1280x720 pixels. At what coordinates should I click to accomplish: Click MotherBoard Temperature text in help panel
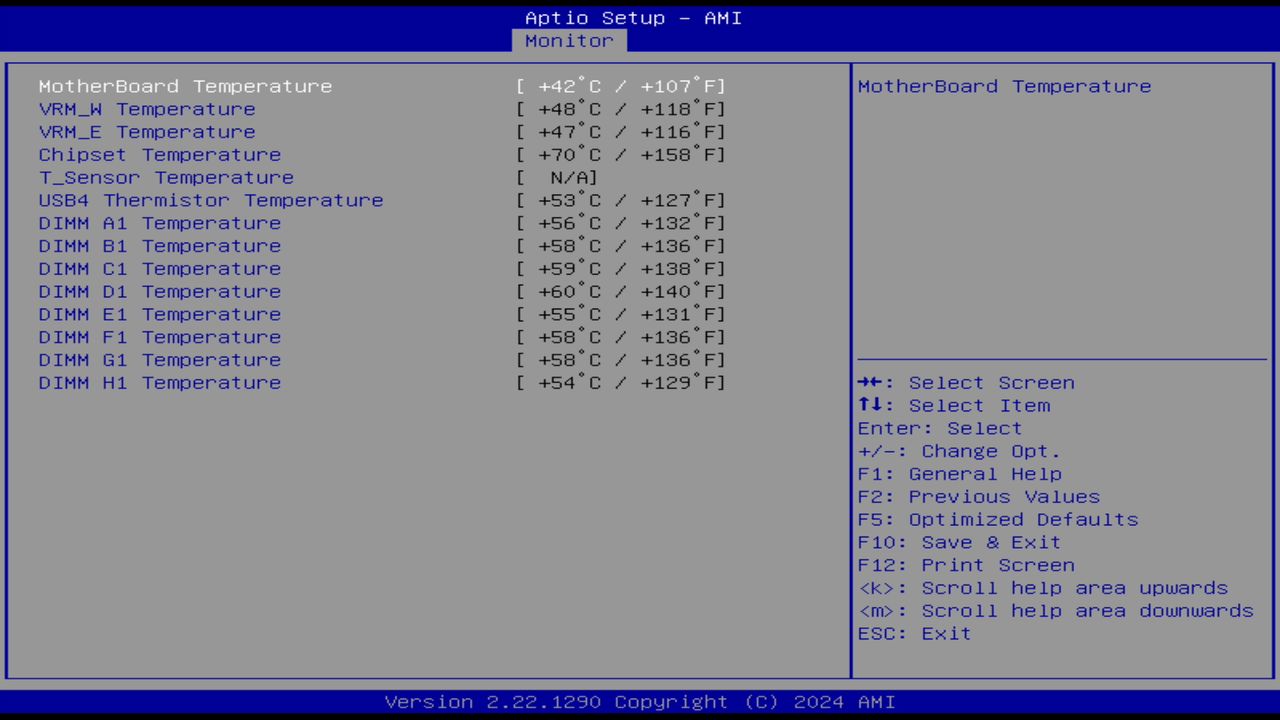1004,86
